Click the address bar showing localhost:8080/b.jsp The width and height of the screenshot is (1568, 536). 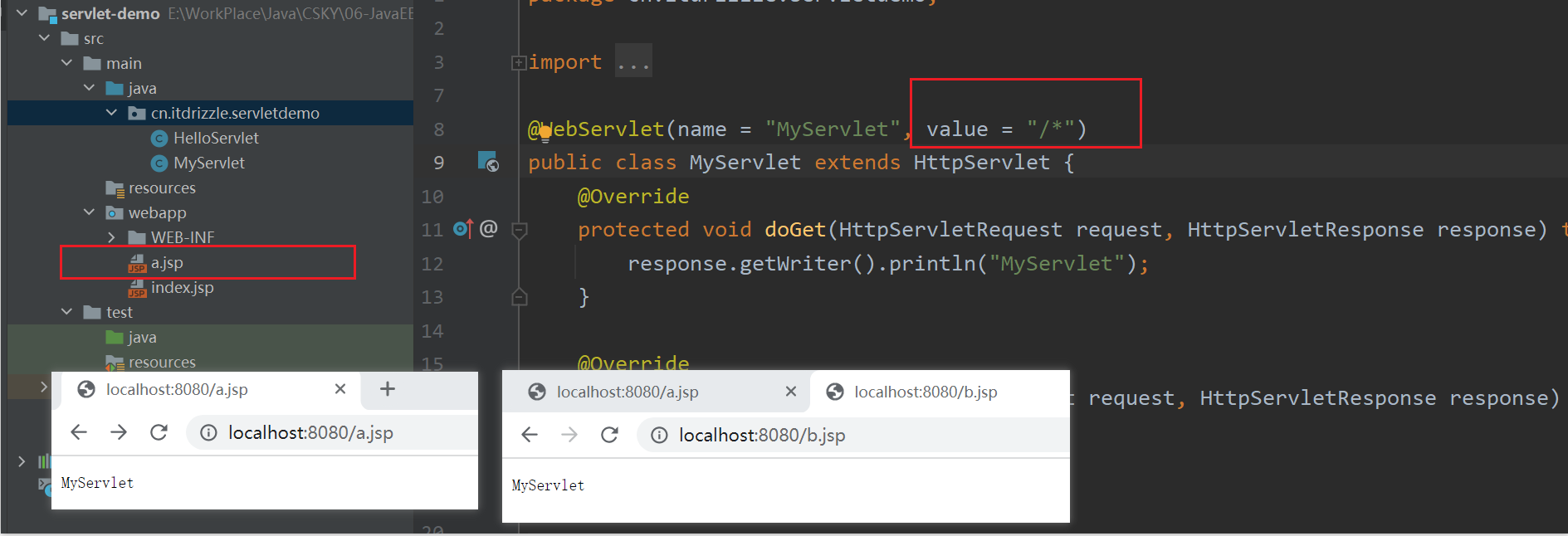point(853,435)
